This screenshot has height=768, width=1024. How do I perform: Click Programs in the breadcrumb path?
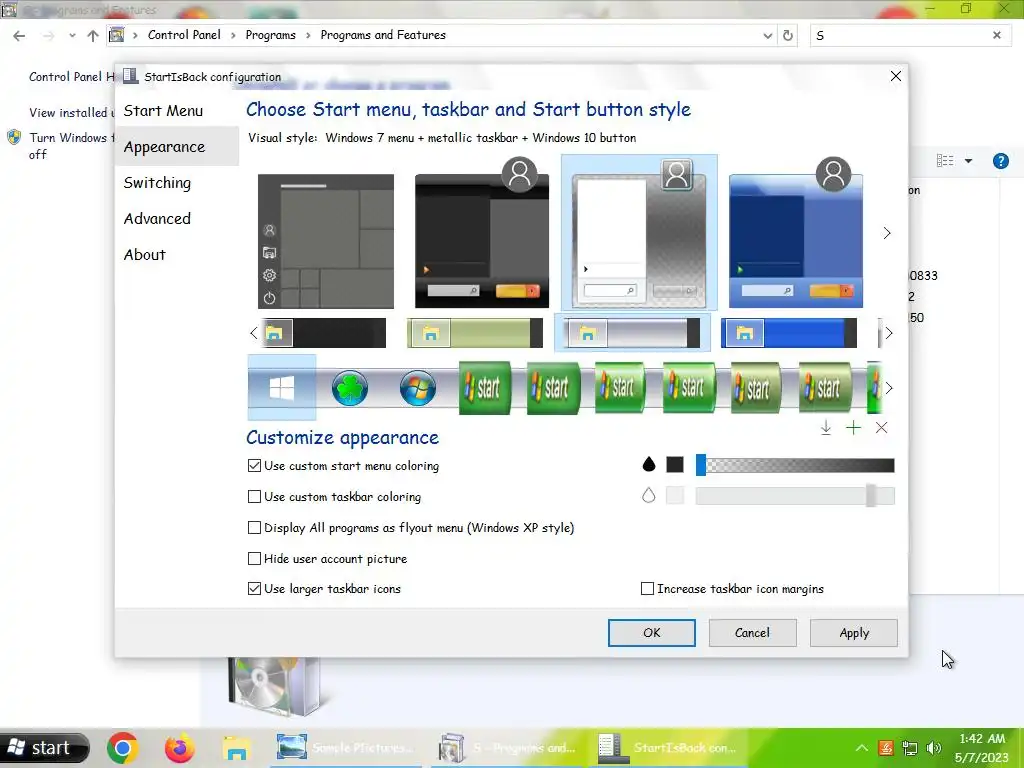[270, 35]
